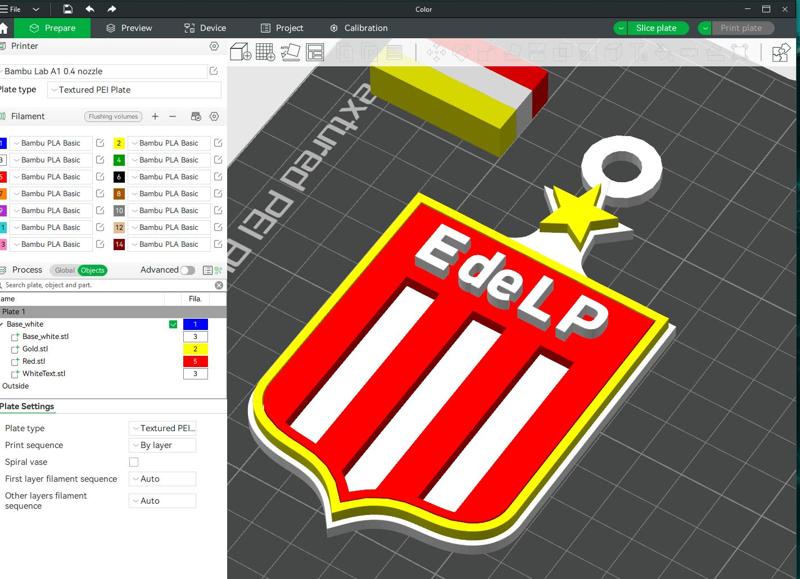
Task: Select the Plate 1 row
Action: click(113, 312)
